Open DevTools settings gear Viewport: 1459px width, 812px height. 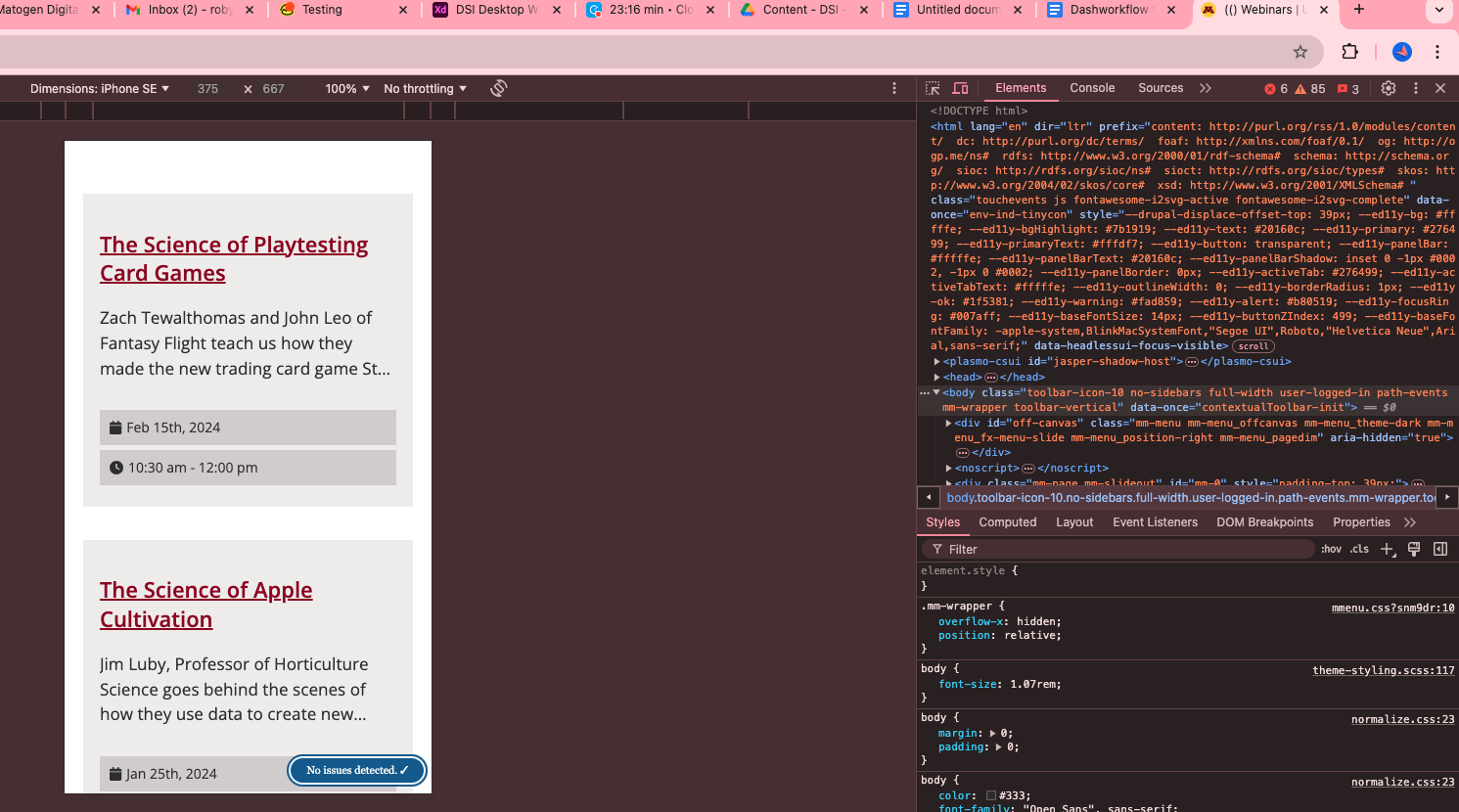(1388, 88)
